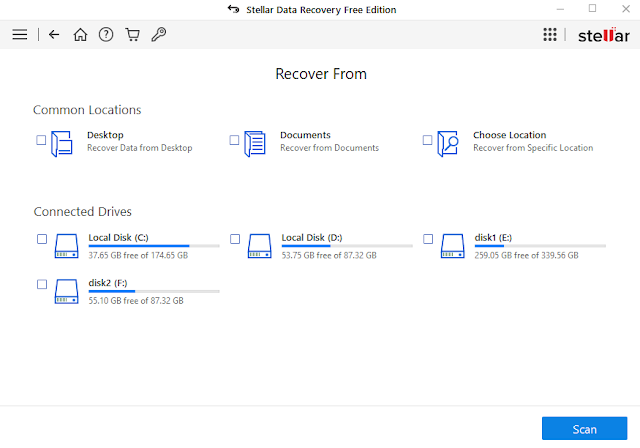
Task: Click the 'Connected Drives' heading
Action: point(82,211)
